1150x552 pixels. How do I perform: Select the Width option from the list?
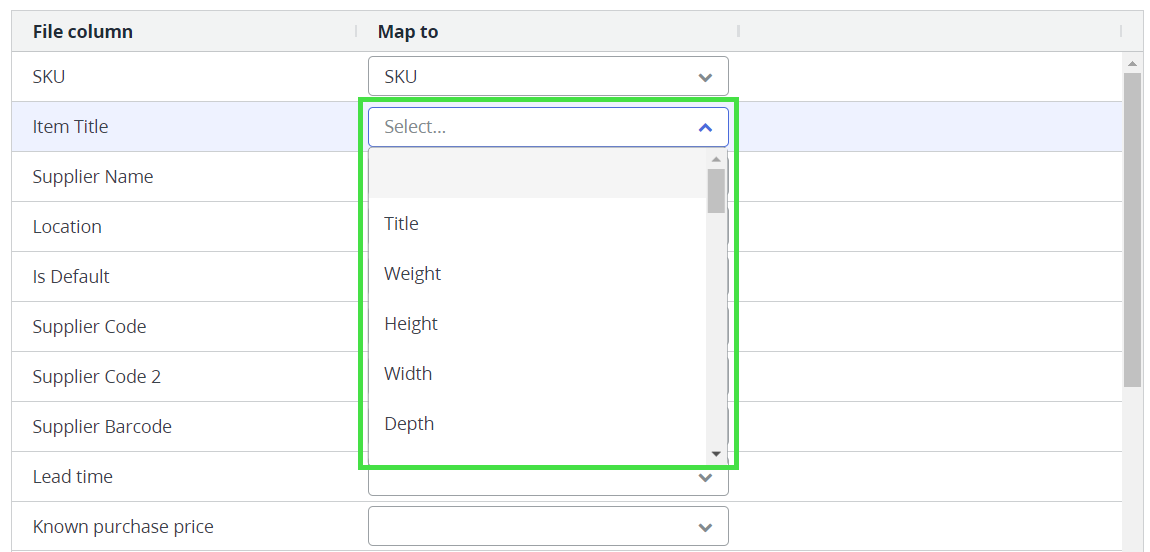tap(408, 374)
